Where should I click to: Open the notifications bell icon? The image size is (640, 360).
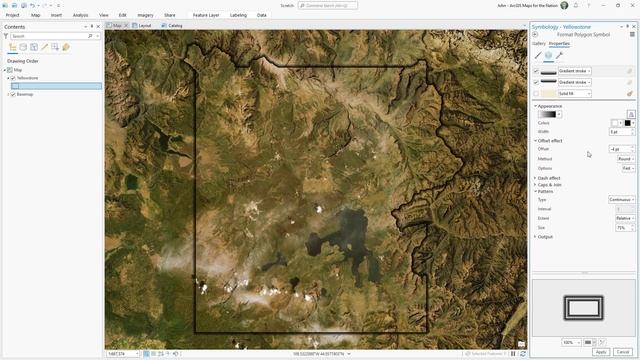click(576, 5)
